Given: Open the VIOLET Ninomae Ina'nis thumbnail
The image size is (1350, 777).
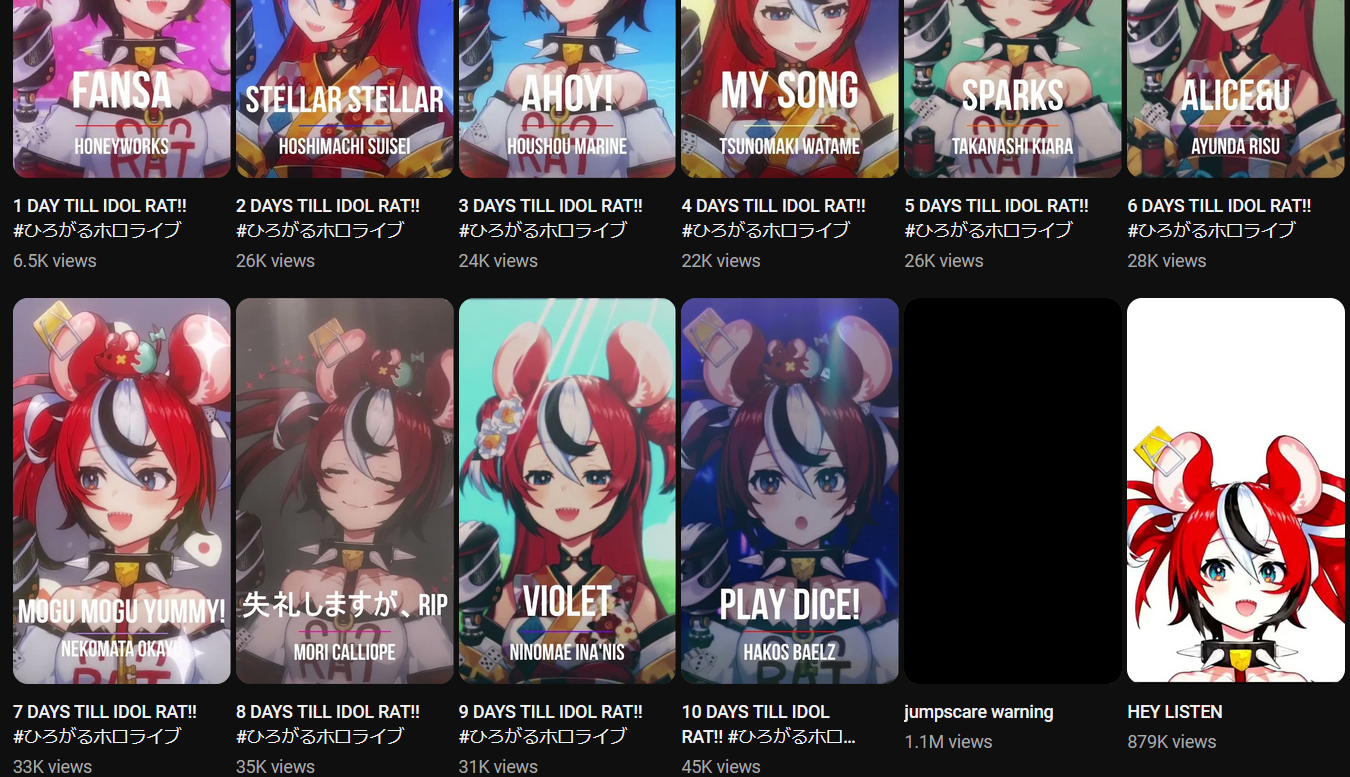Looking at the screenshot, I should 567,491.
